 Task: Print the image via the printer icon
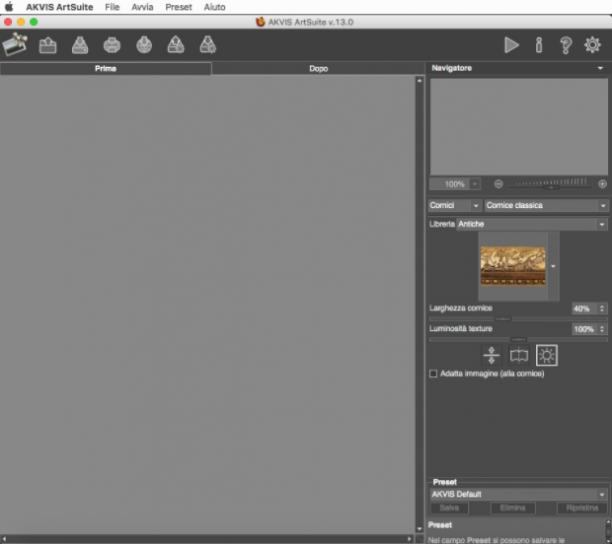(x=112, y=45)
